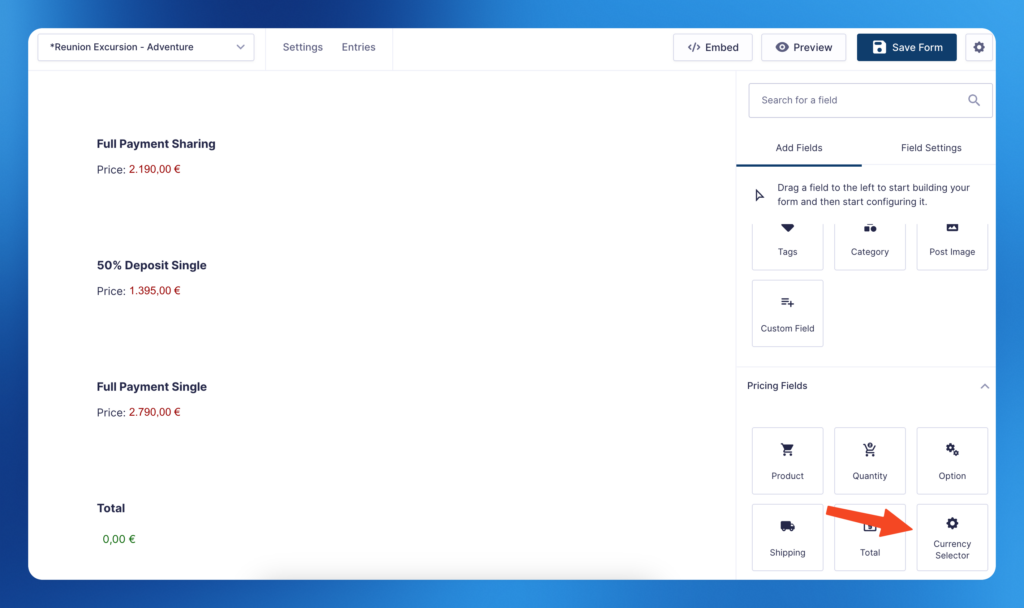This screenshot has height=608, width=1024.
Task: Collapse the Pricing Fields section
Action: (984, 386)
